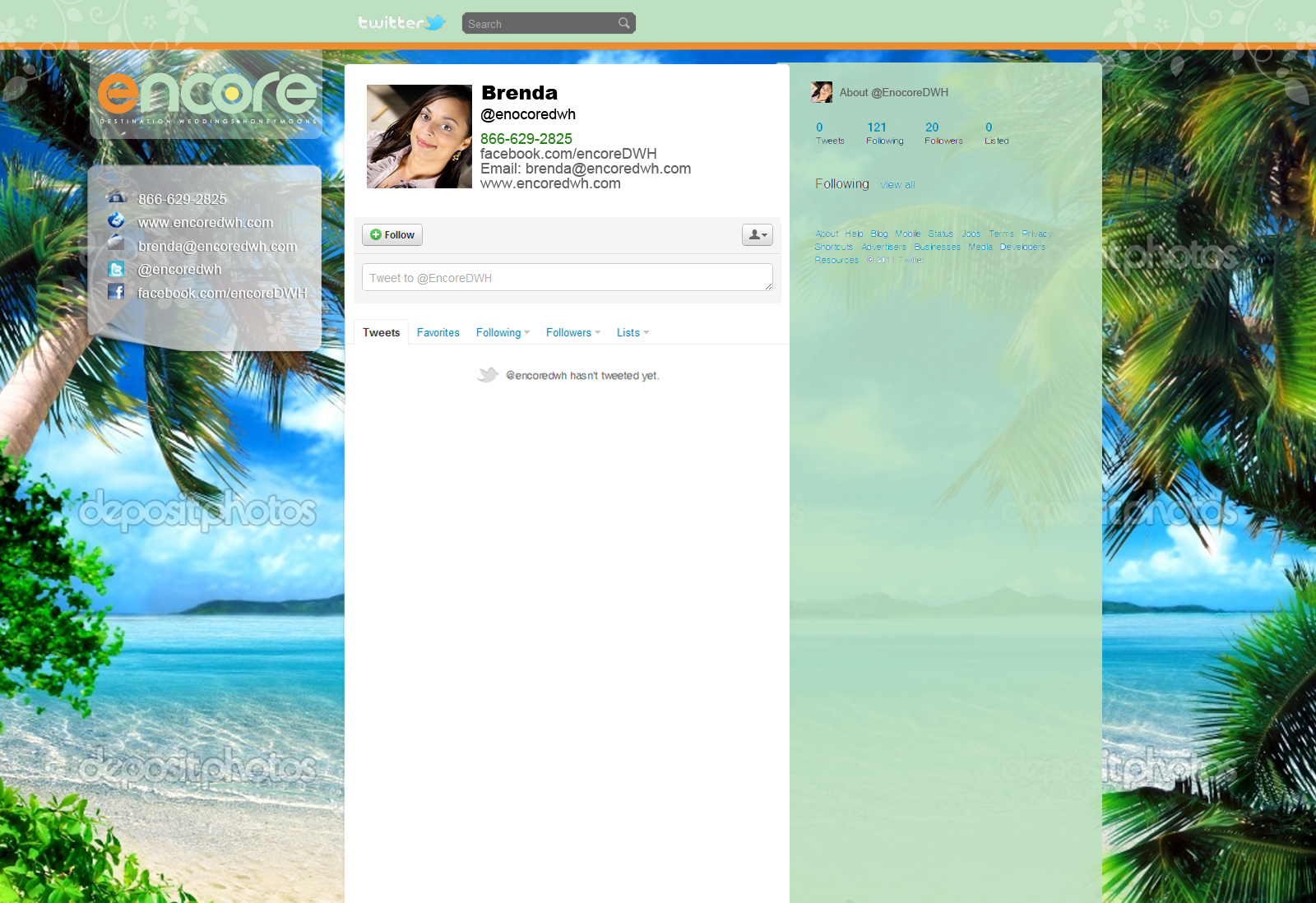Click the small avatar next to About @EnocoreDWH
Image resolution: width=1316 pixels, height=903 pixels.
[822, 92]
